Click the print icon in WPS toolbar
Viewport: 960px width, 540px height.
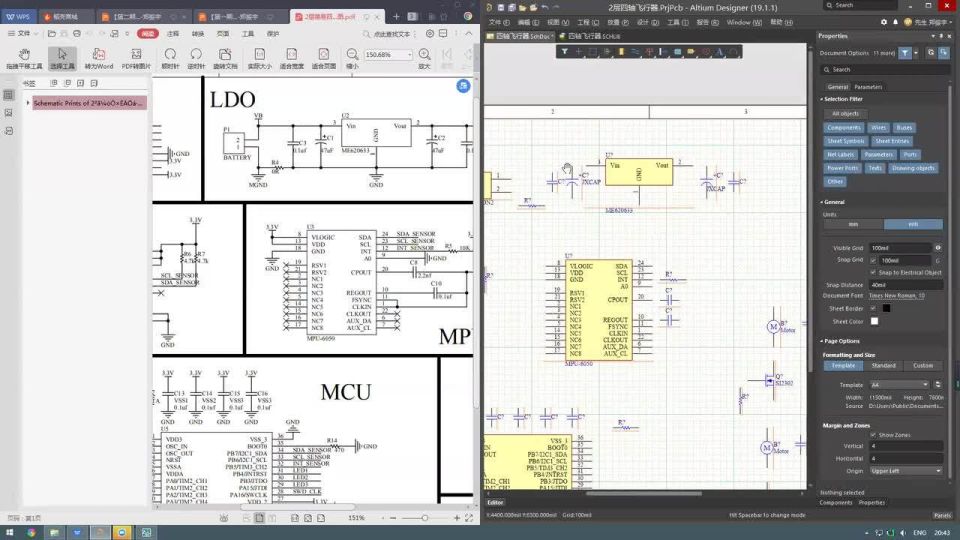pyautogui.click(x=77, y=34)
